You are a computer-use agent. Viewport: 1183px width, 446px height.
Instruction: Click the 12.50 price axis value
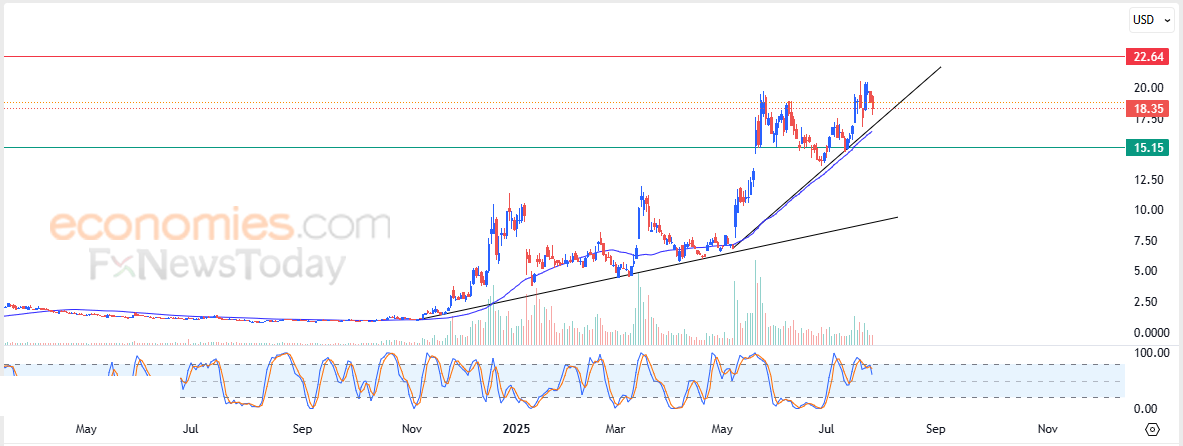1147,180
